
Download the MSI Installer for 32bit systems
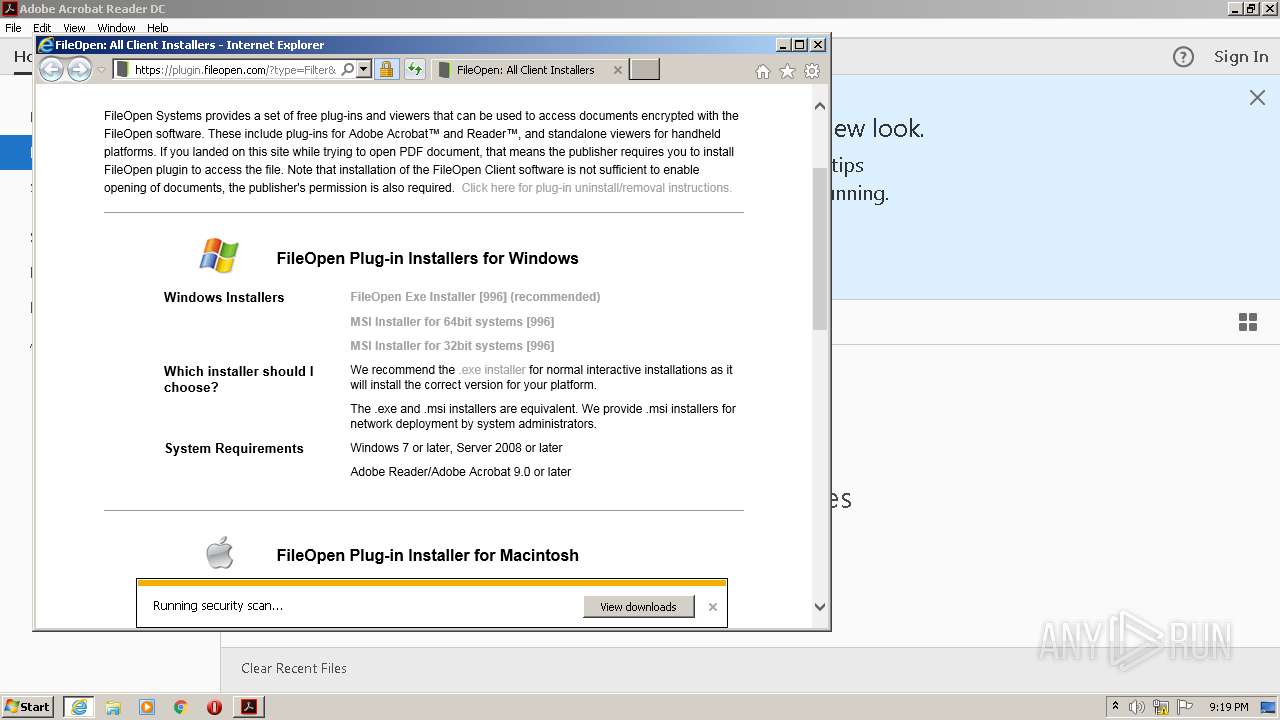coord(452,346)
